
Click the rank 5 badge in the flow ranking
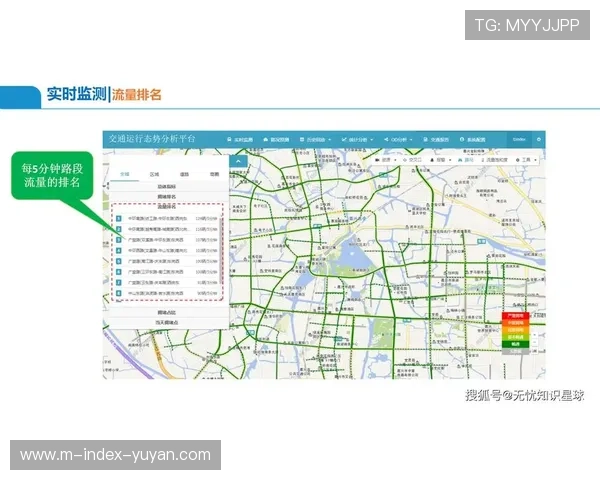[x=119, y=261]
